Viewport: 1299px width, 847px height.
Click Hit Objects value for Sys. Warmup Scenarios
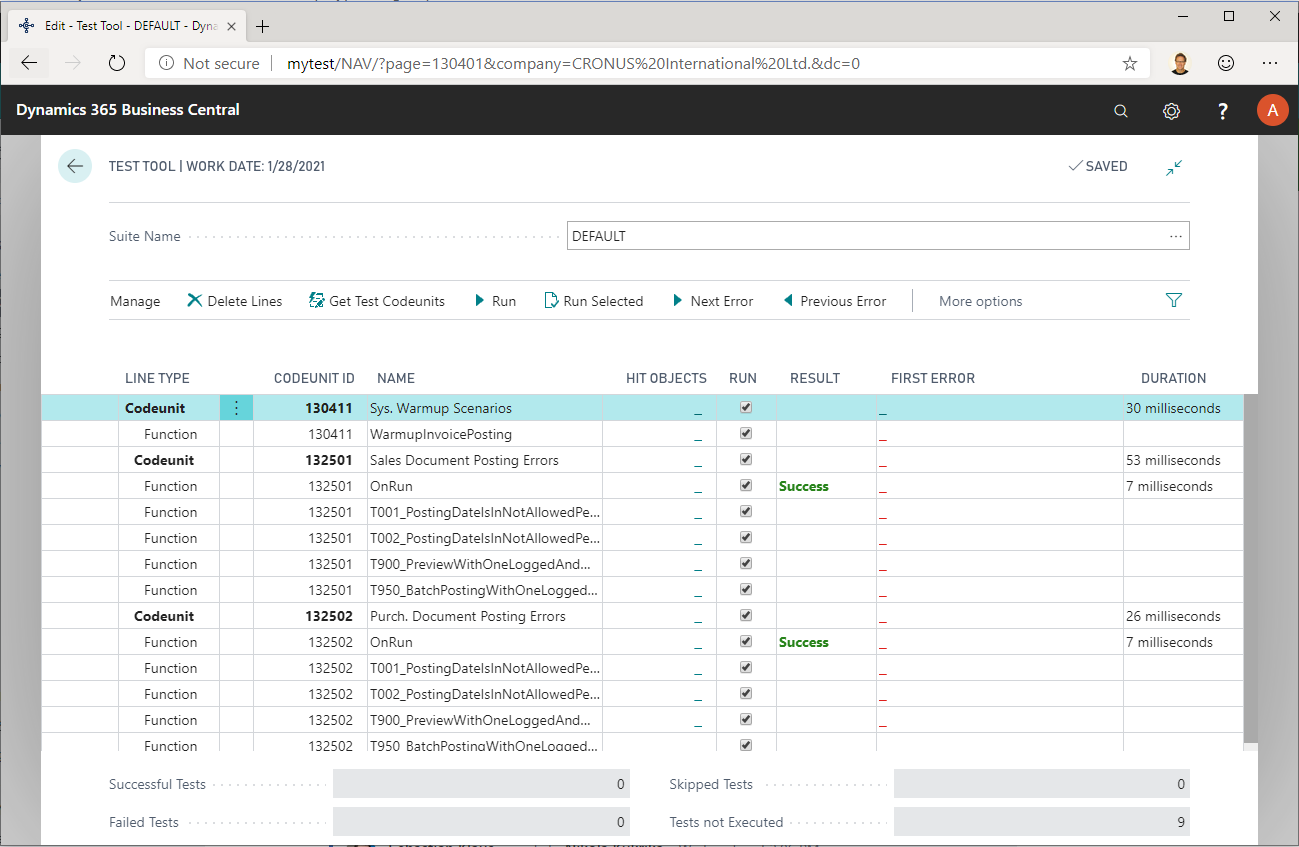[697, 410]
